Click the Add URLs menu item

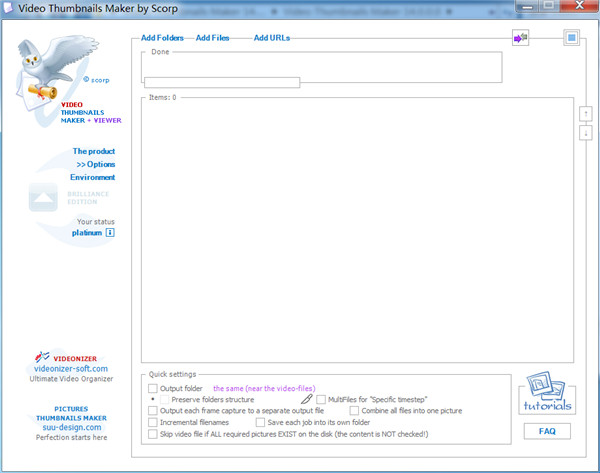tap(272, 38)
